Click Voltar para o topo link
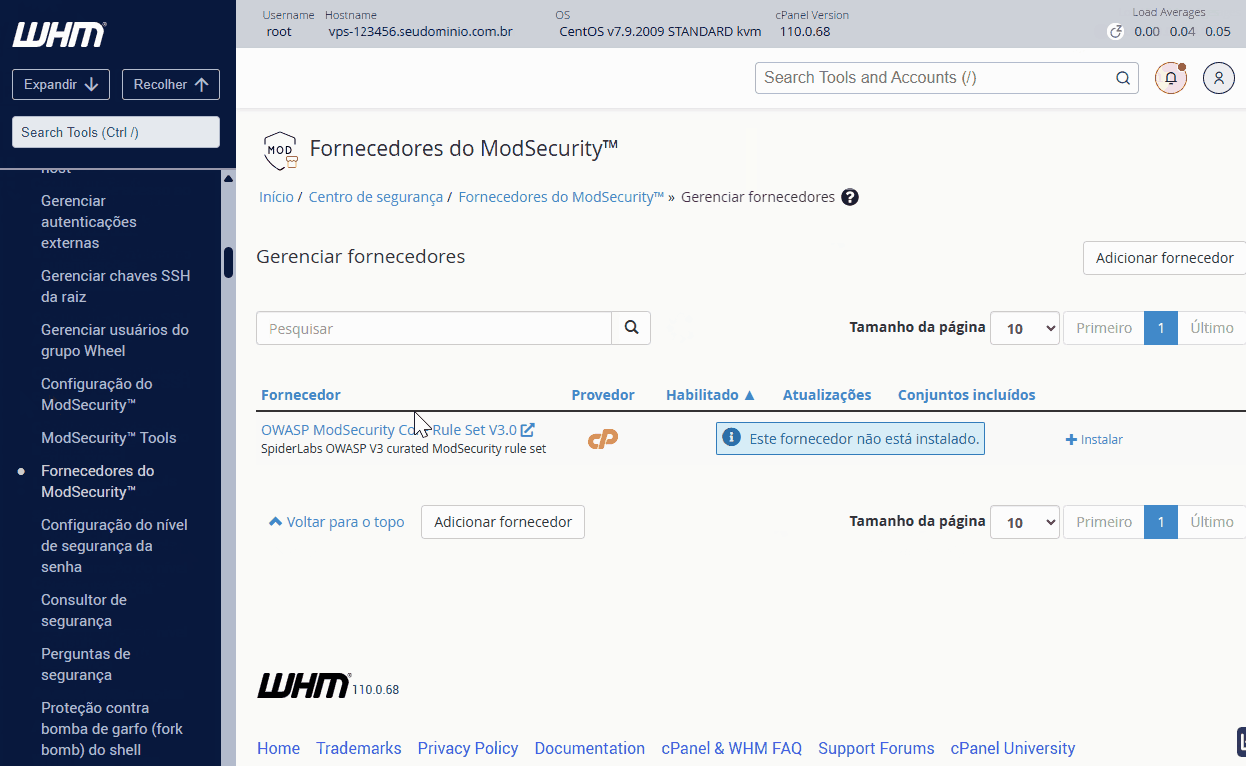Screen dimensions: 1246x766 click(x=337, y=522)
